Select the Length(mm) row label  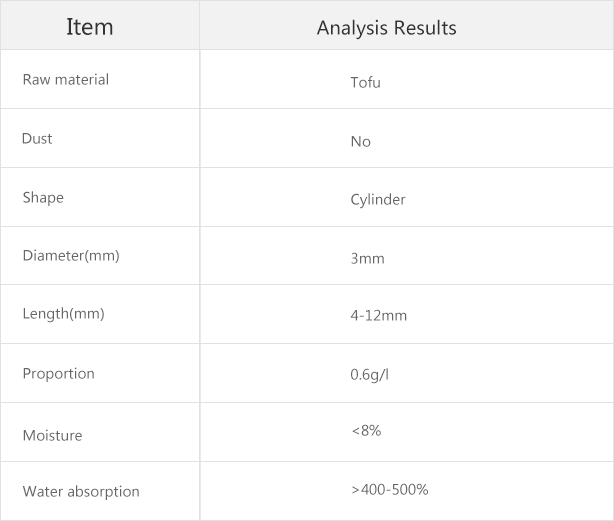[x=63, y=314]
